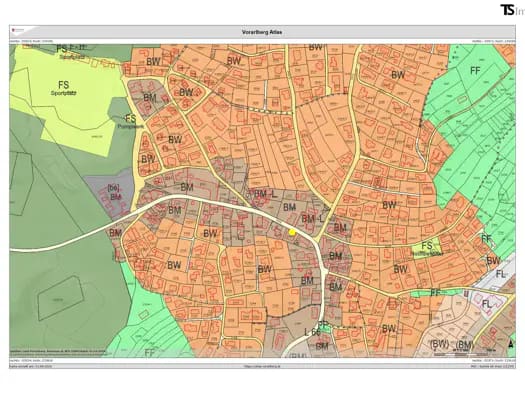Click the Vorarlberg coat of arms logo
Image resolution: width=525 pixels, height=394 pixels.
(x=13, y=30)
